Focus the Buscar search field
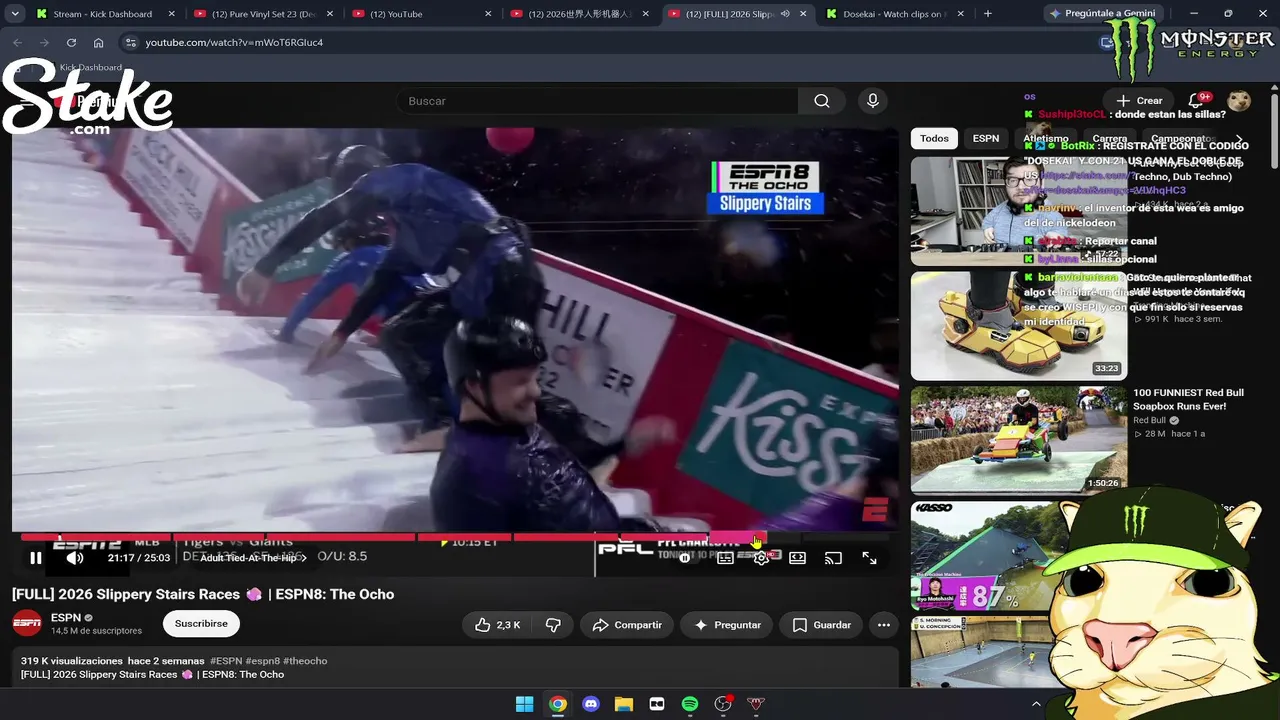The height and width of the screenshot is (720, 1280). coord(597,101)
